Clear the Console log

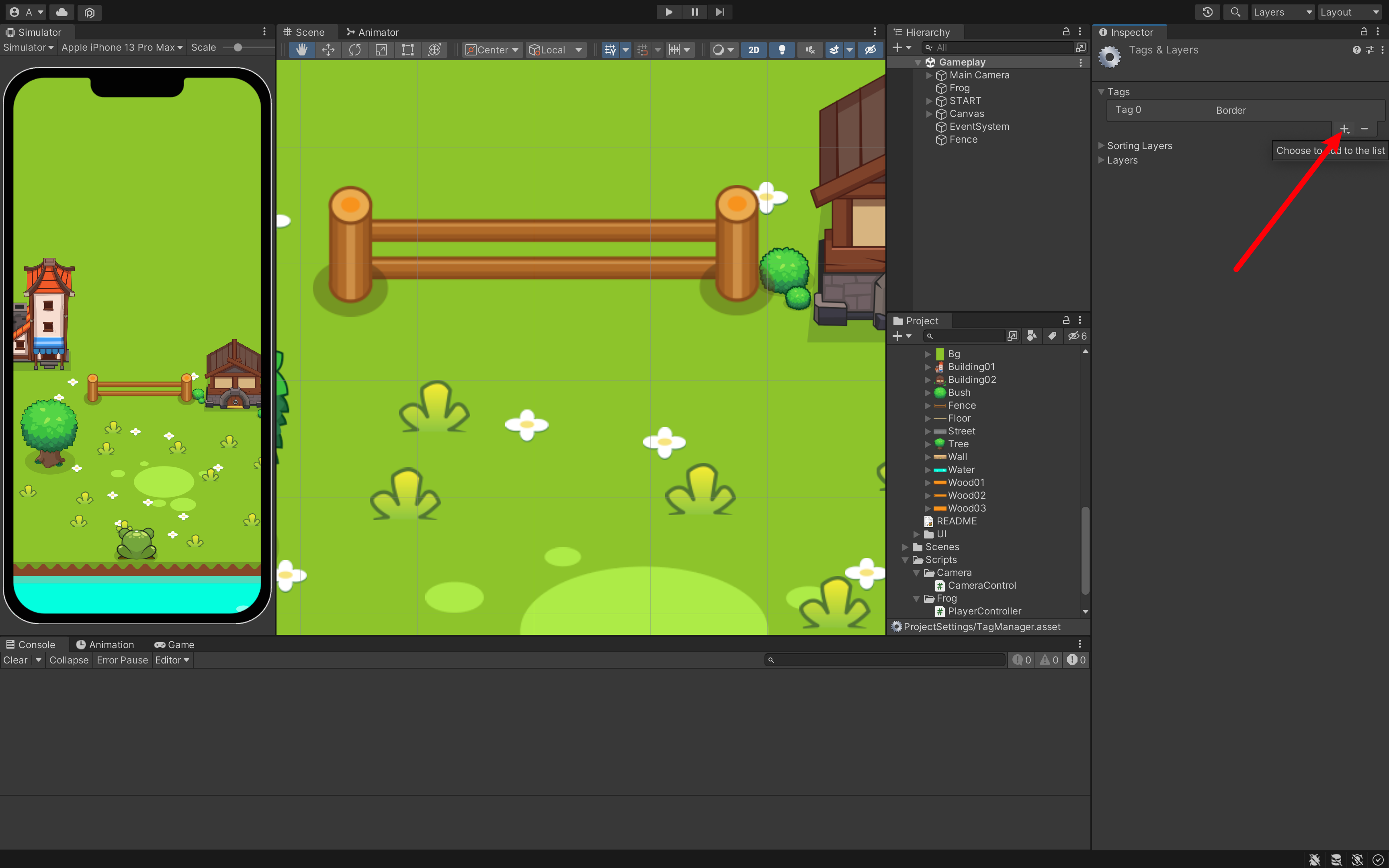16,660
